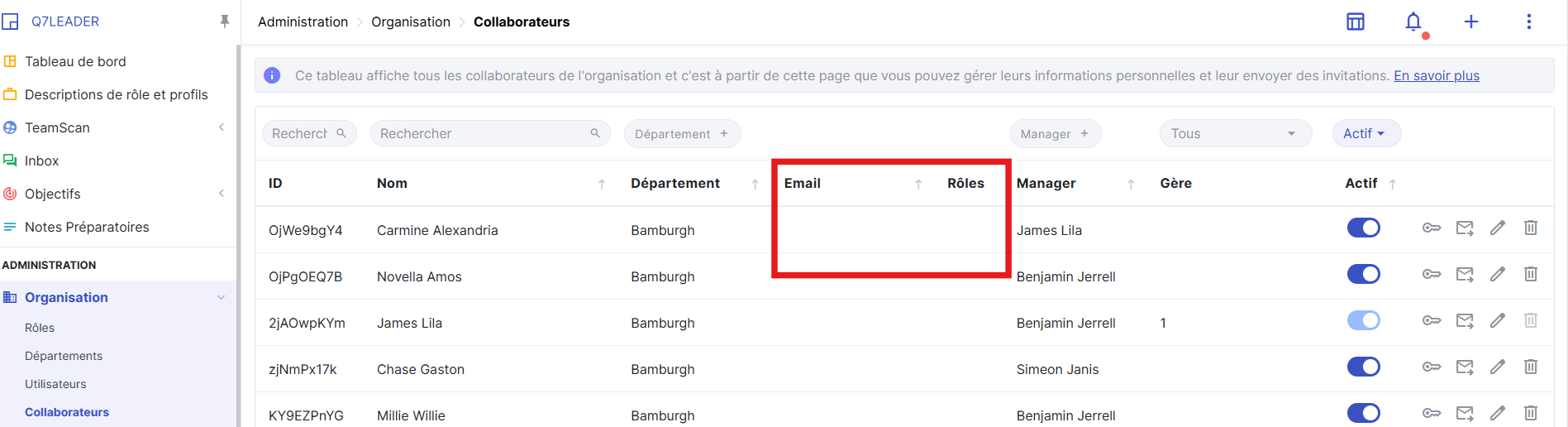Open the three-dot more options menu
This screenshot has width=1568, height=427.
click(x=1528, y=22)
